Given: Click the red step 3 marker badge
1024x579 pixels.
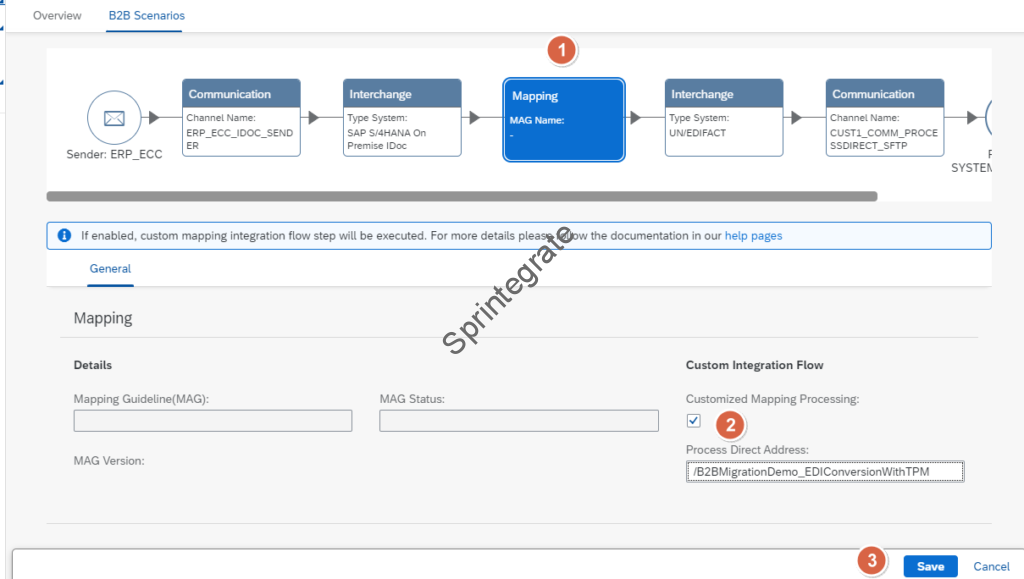Looking at the screenshot, I should (x=872, y=561).
